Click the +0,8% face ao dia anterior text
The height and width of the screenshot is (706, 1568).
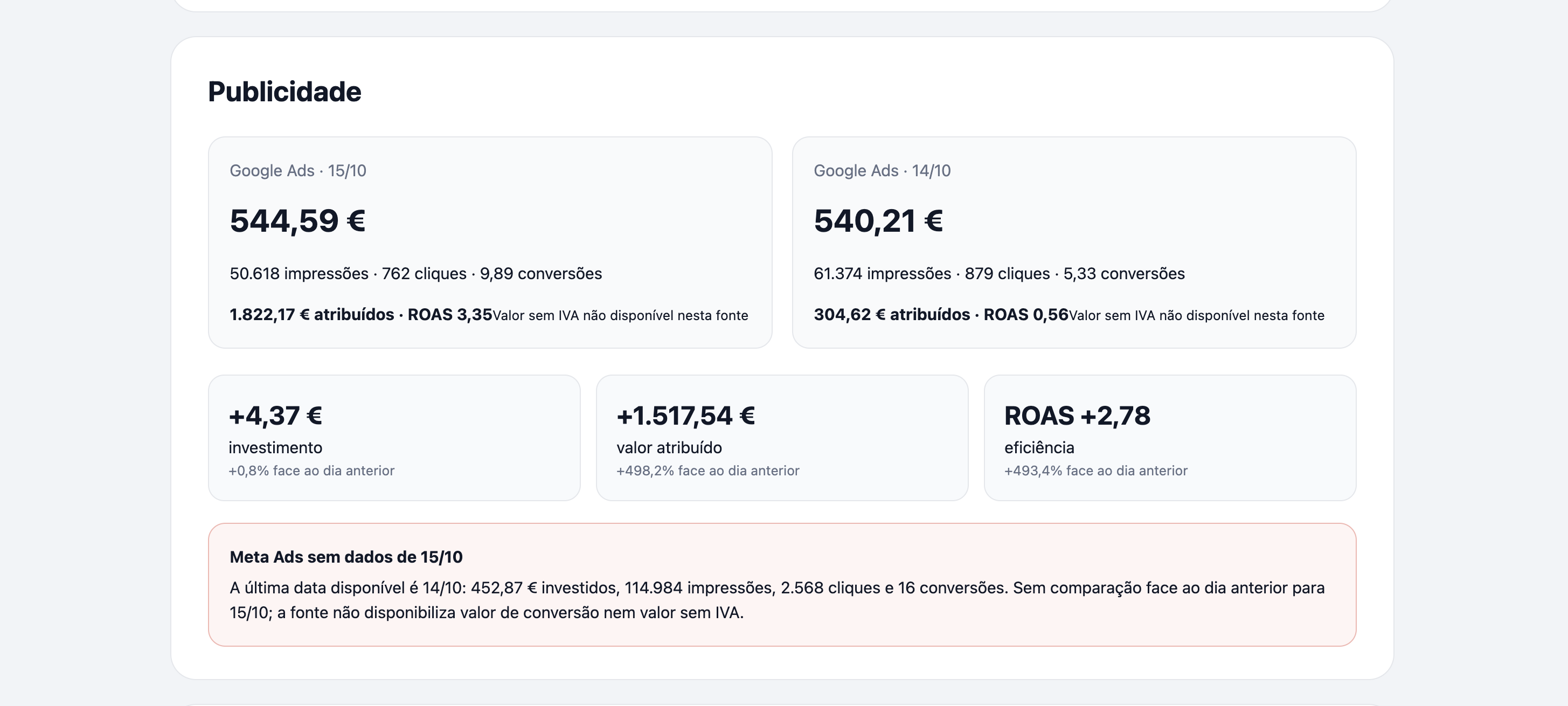(311, 470)
